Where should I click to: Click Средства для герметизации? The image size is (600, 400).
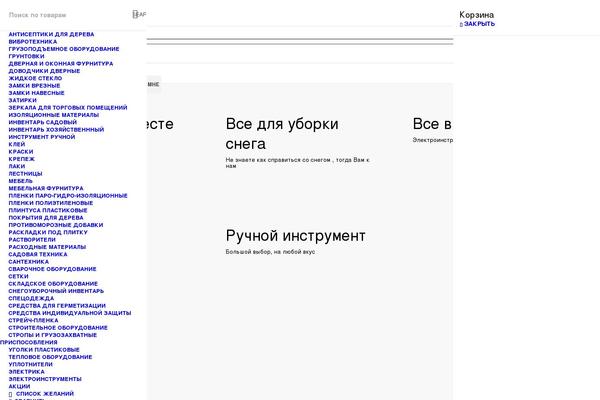pos(57,305)
